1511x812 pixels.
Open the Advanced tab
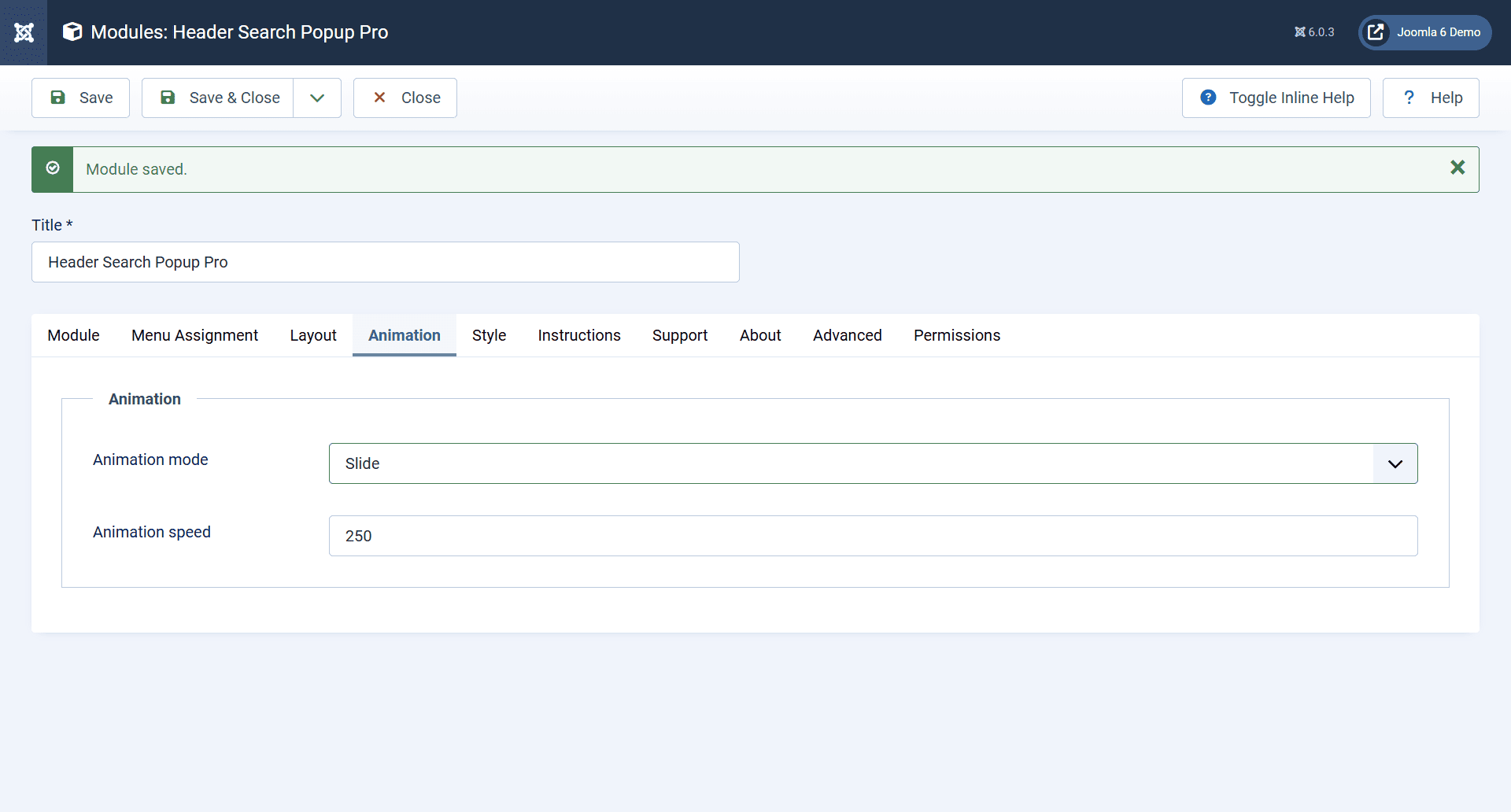pyautogui.click(x=847, y=335)
